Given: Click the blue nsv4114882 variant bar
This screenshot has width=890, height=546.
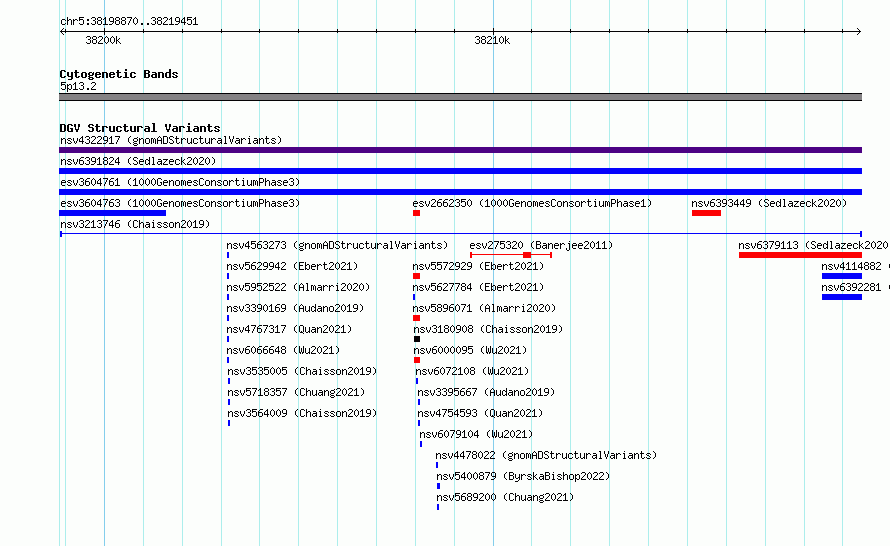Looking at the screenshot, I should tap(842, 276).
